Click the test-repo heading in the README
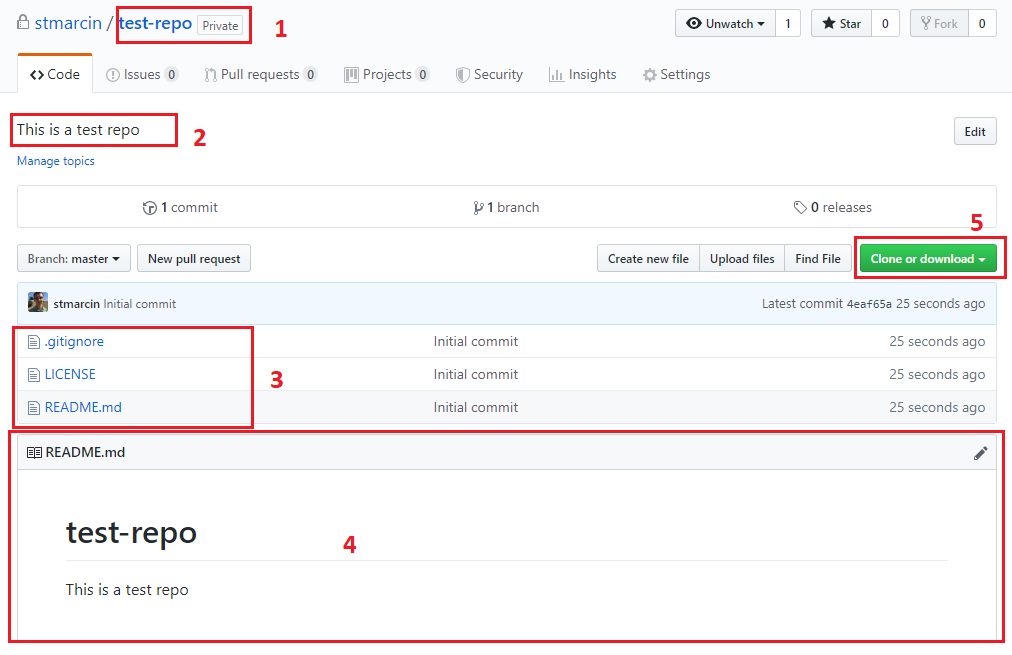Image resolution: width=1012 pixels, height=655 pixels. [131, 533]
